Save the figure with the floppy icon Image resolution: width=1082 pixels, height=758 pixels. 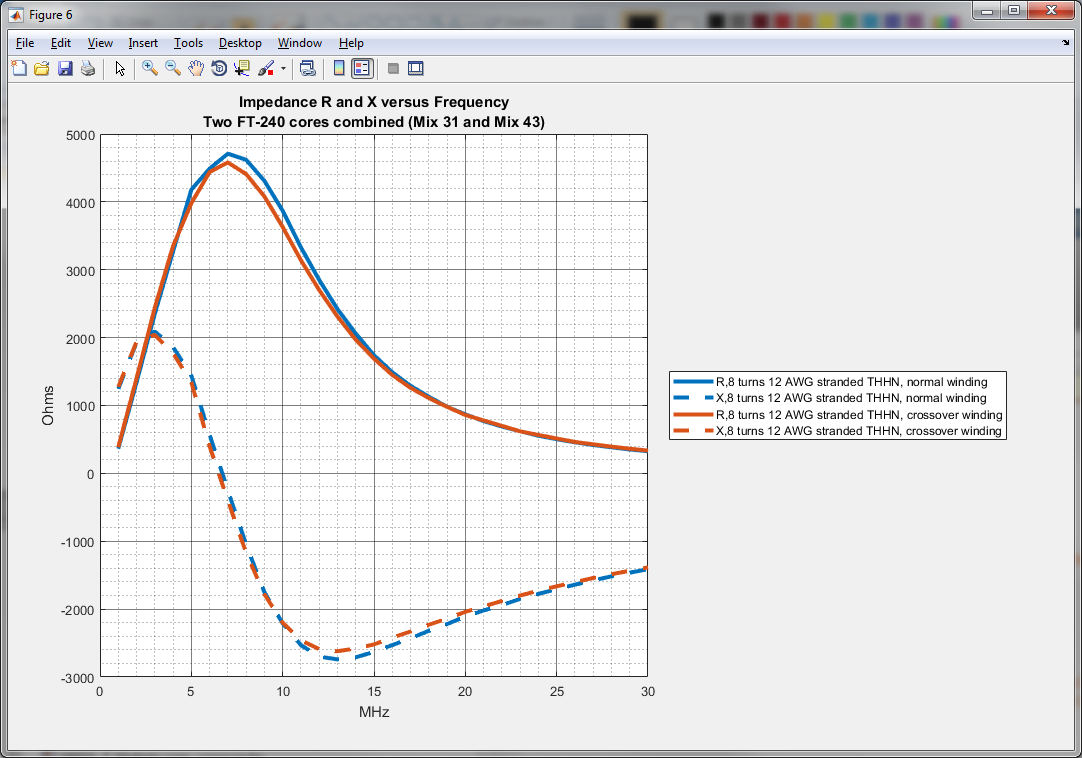[x=65, y=68]
